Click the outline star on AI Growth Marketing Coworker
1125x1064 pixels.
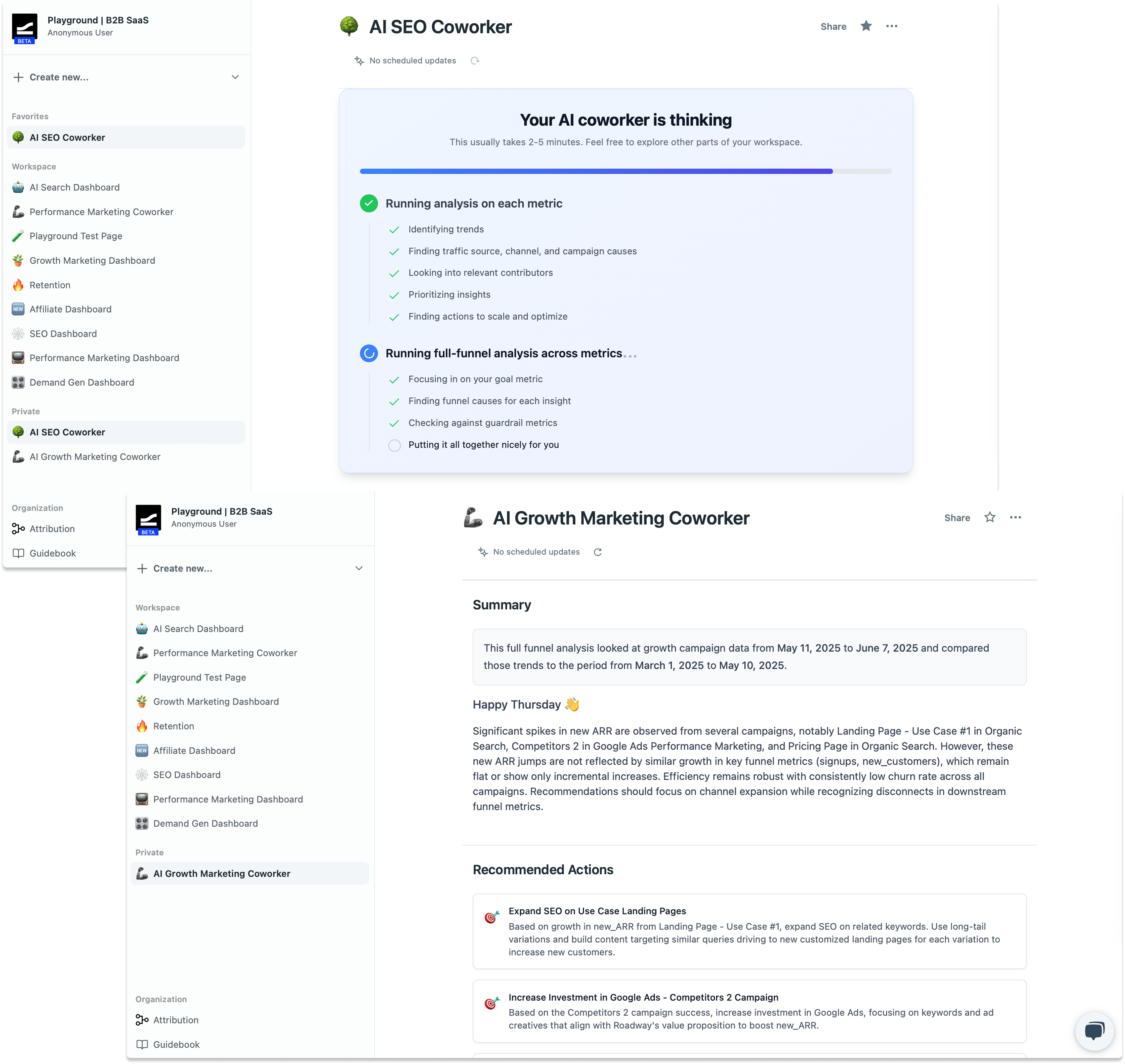989,517
